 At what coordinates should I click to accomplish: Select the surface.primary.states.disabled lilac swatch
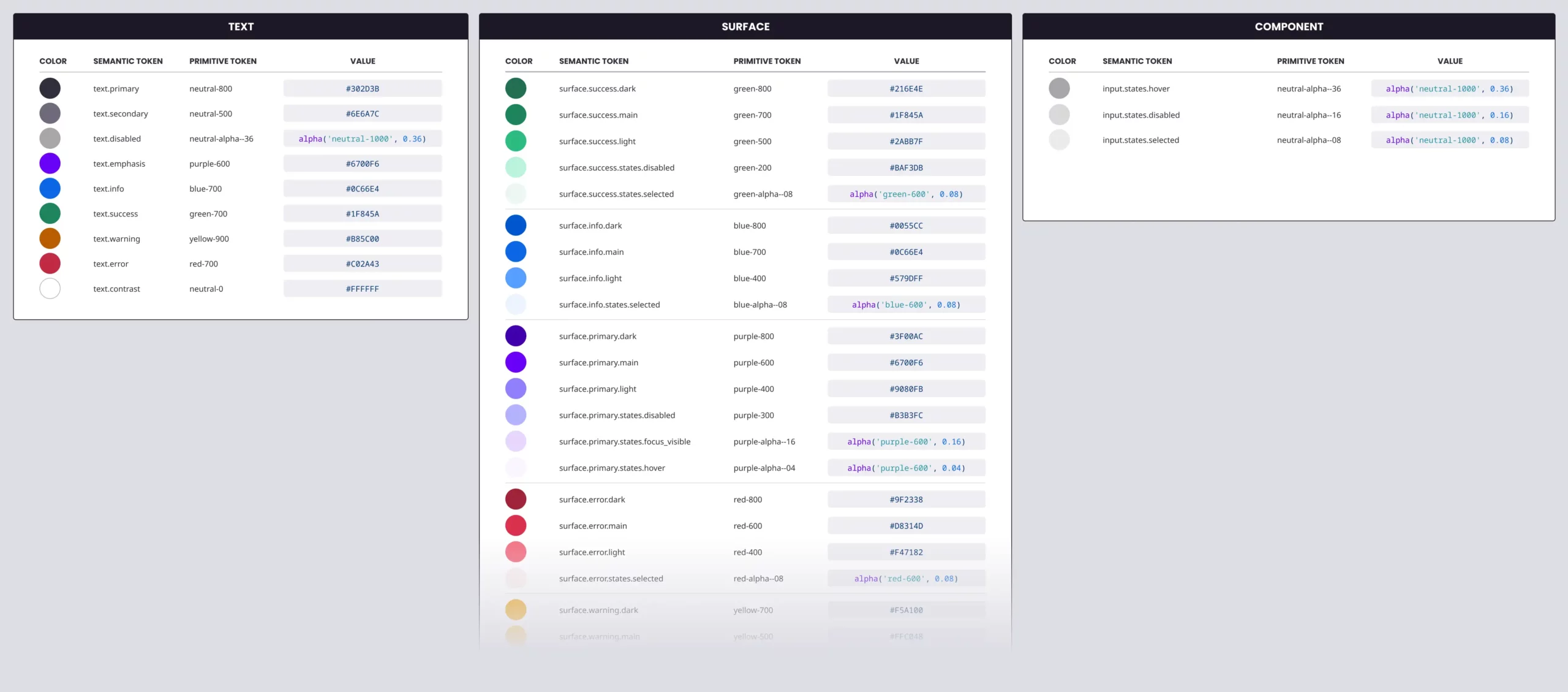(x=516, y=415)
